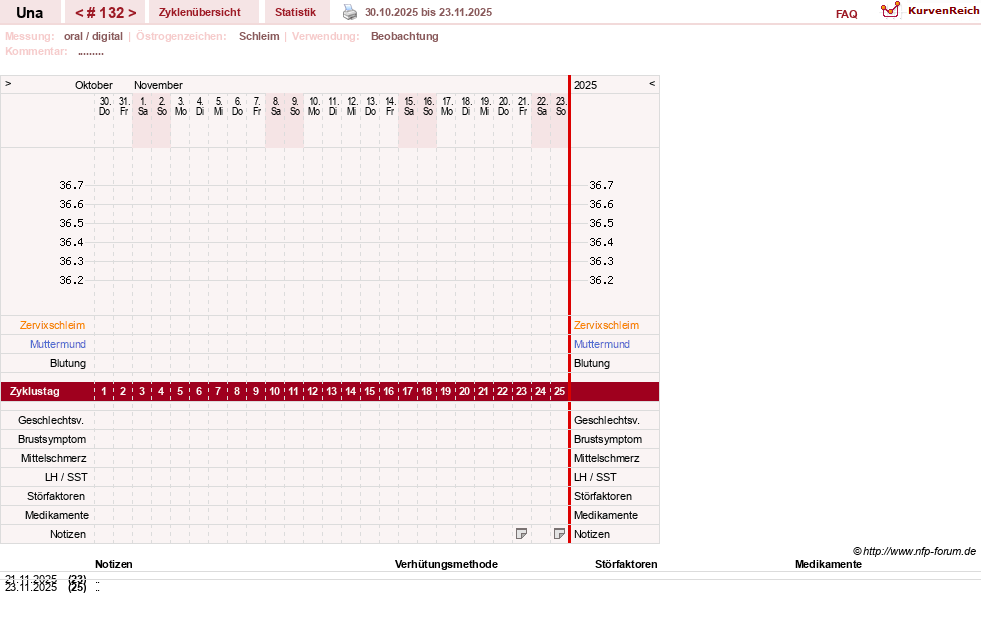Image resolution: width=981 pixels, height=623 pixels.
Task: Click the left Medikamente row label
Action: click(57, 515)
